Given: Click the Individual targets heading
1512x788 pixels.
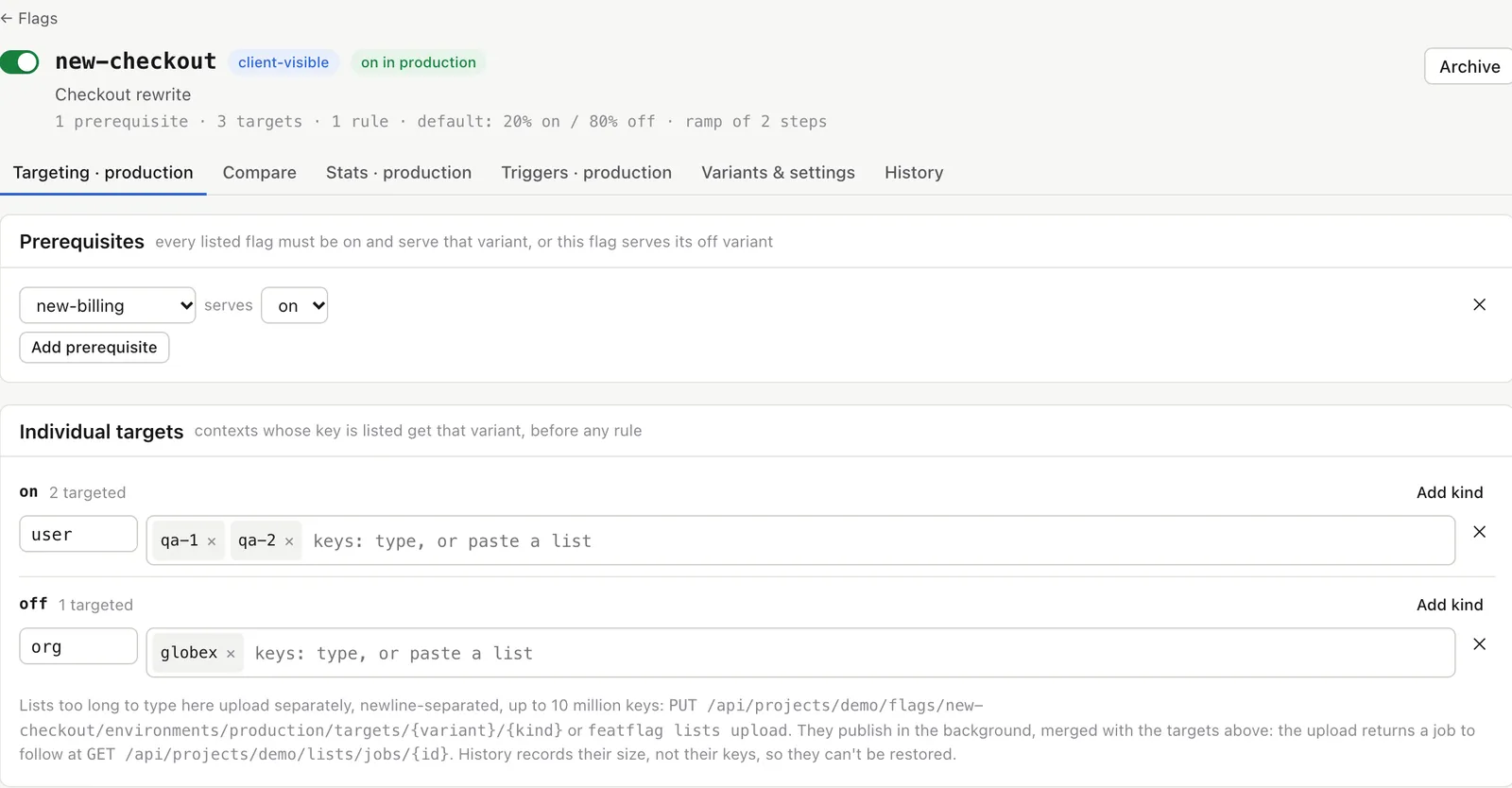Looking at the screenshot, I should point(101,432).
